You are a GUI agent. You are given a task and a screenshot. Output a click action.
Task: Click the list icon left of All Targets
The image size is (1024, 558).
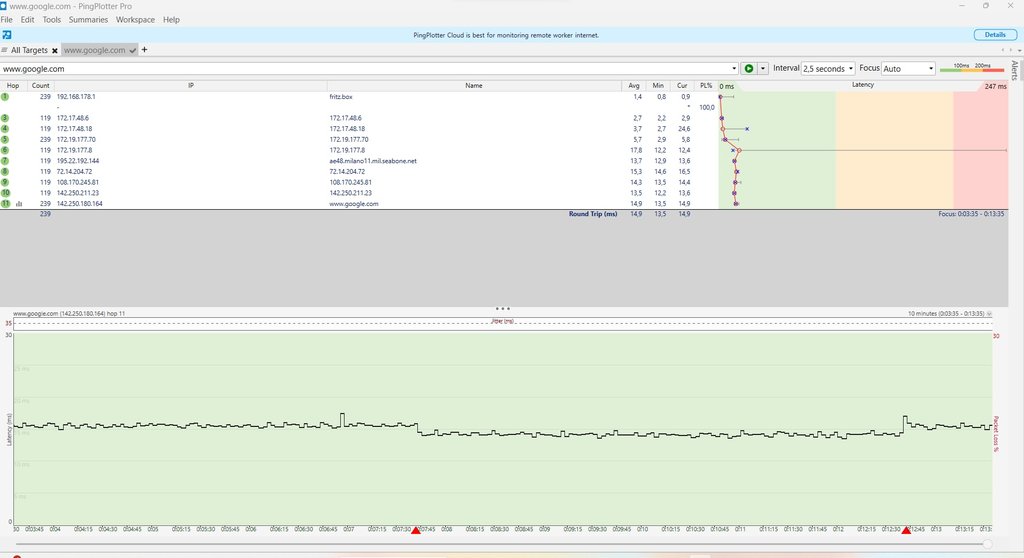click(x=5, y=50)
